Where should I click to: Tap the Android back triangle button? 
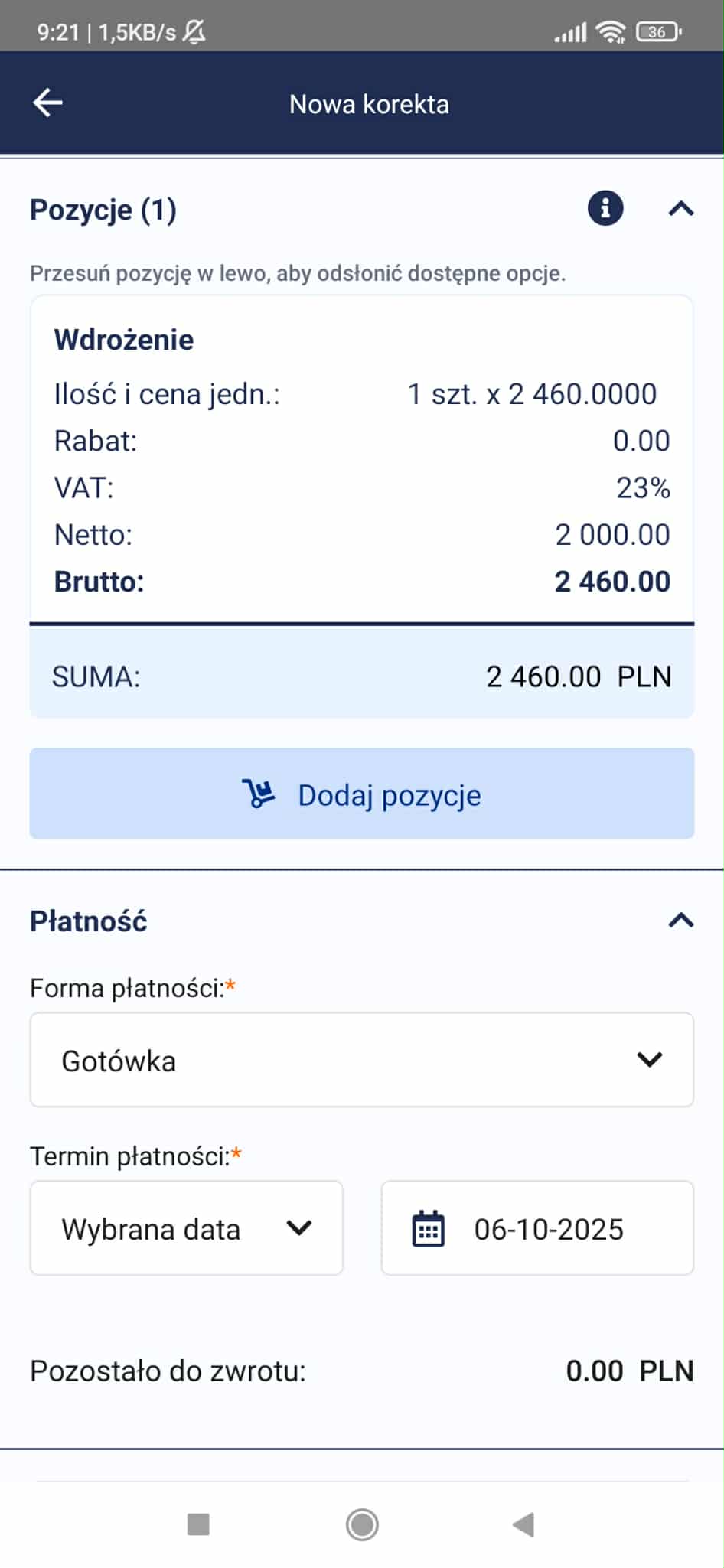coord(523,1524)
